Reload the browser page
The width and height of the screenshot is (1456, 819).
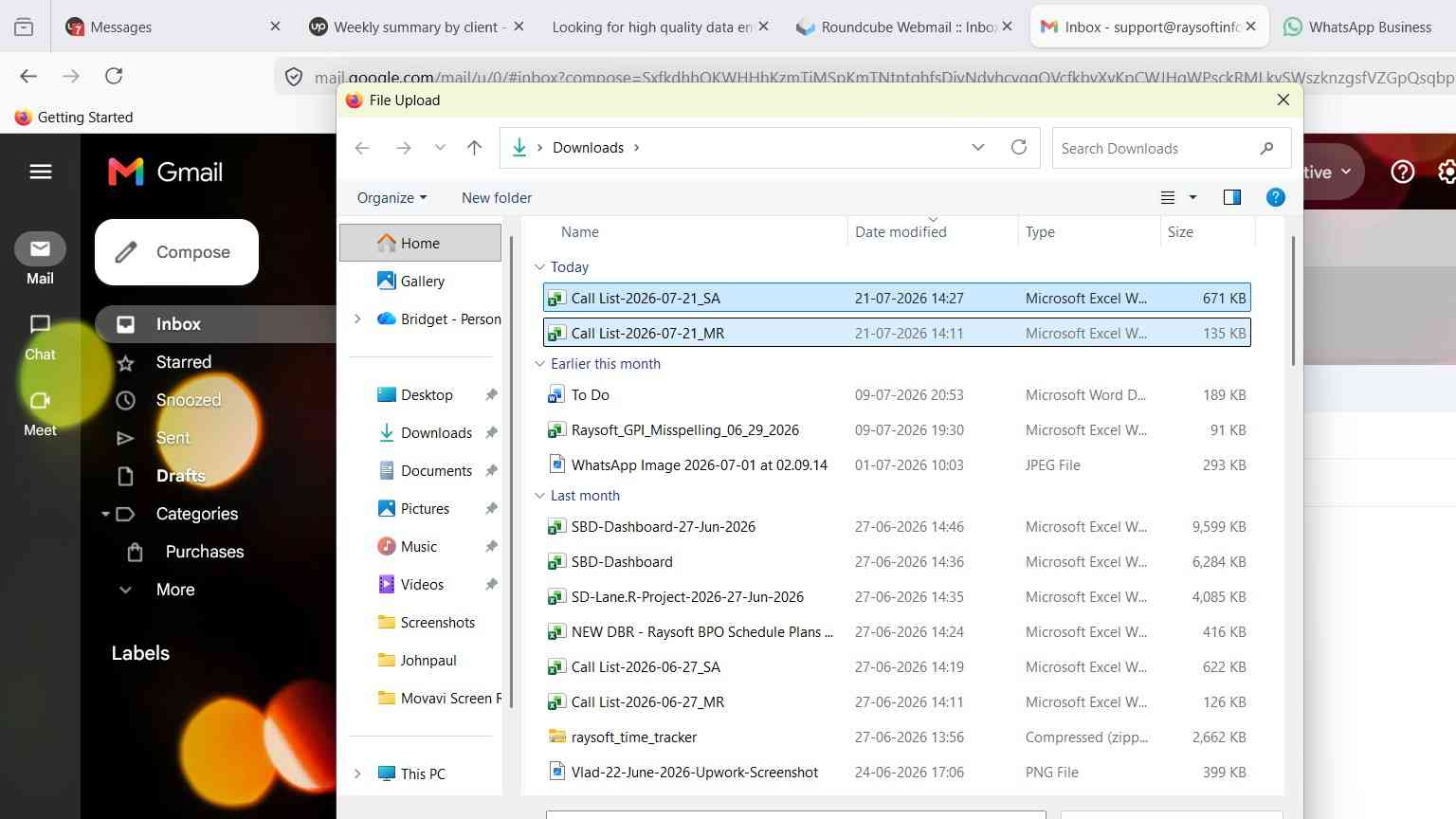(114, 76)
